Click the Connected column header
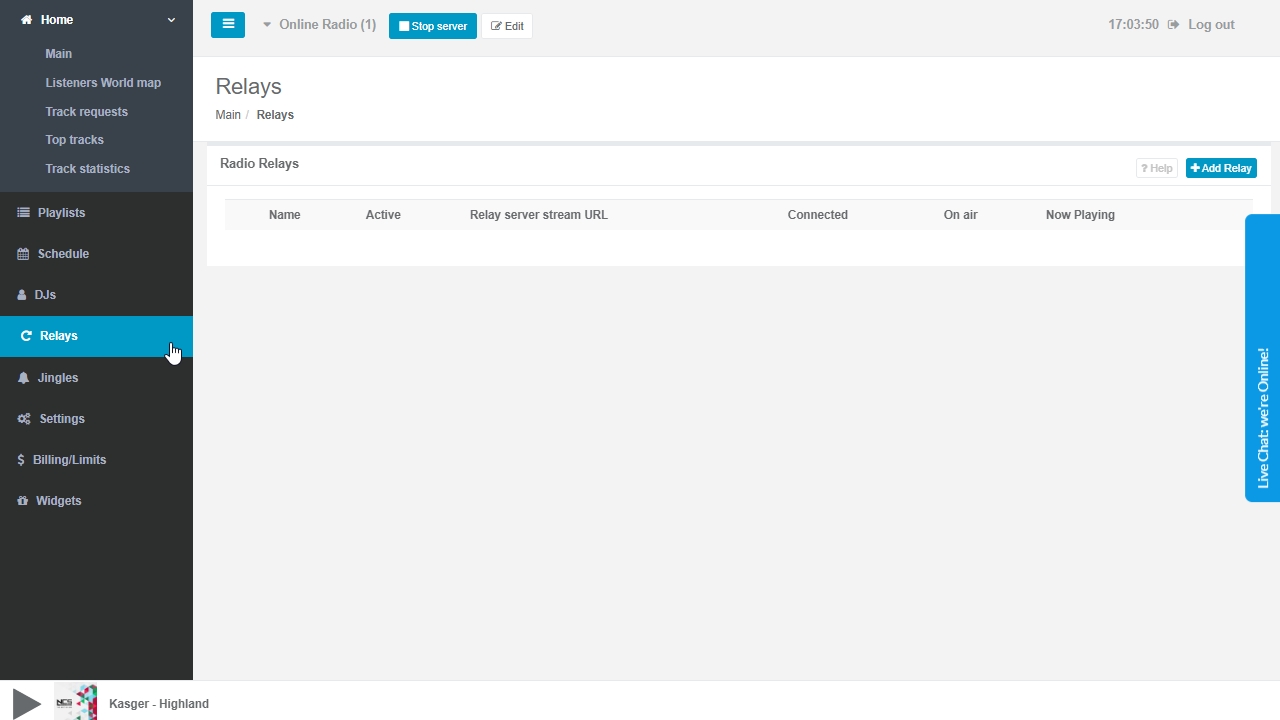The width and height of the screenshot is (1280, 720). coord(818,215)
